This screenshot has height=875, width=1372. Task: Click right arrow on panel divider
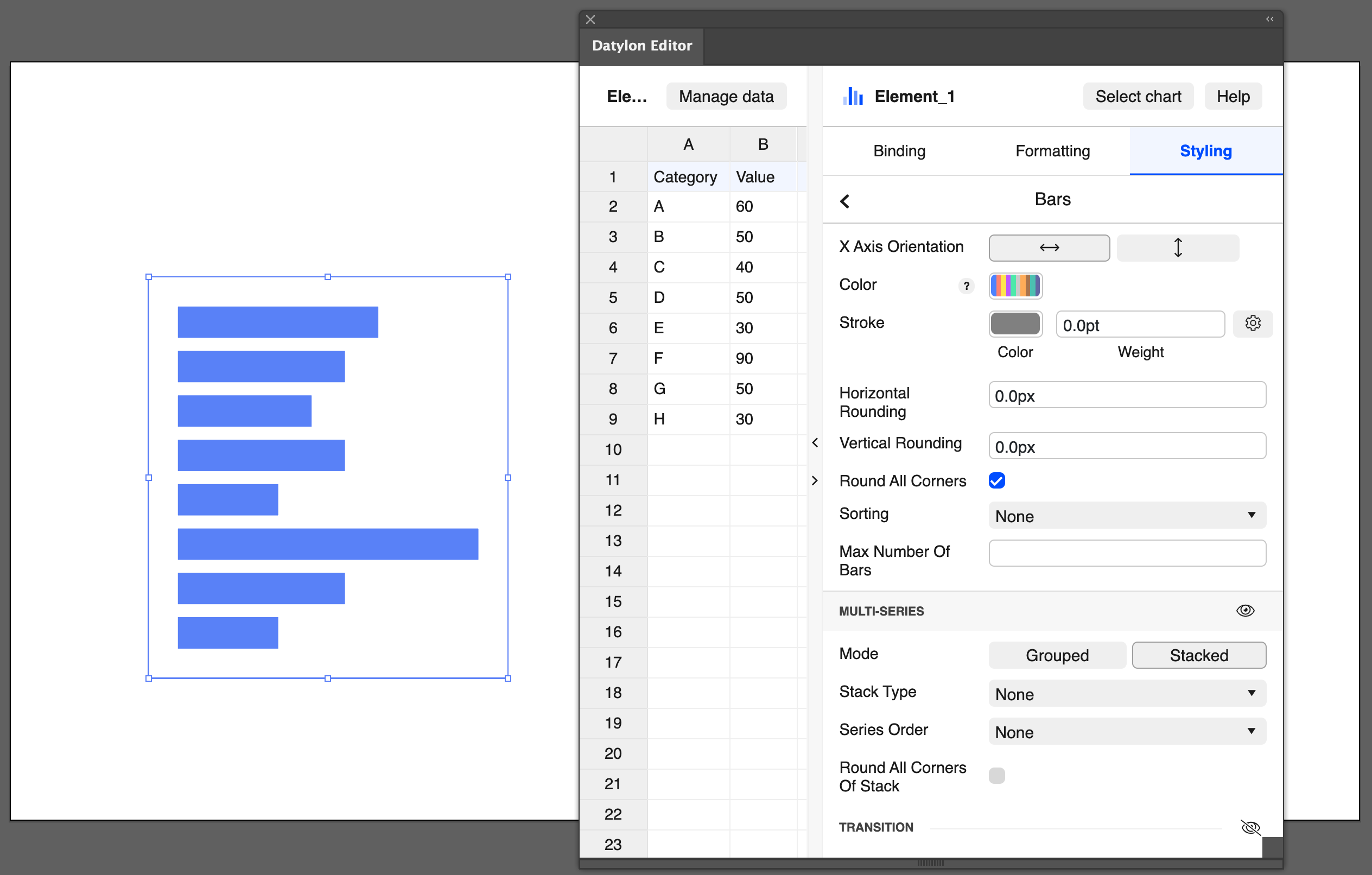coord(815,480)
